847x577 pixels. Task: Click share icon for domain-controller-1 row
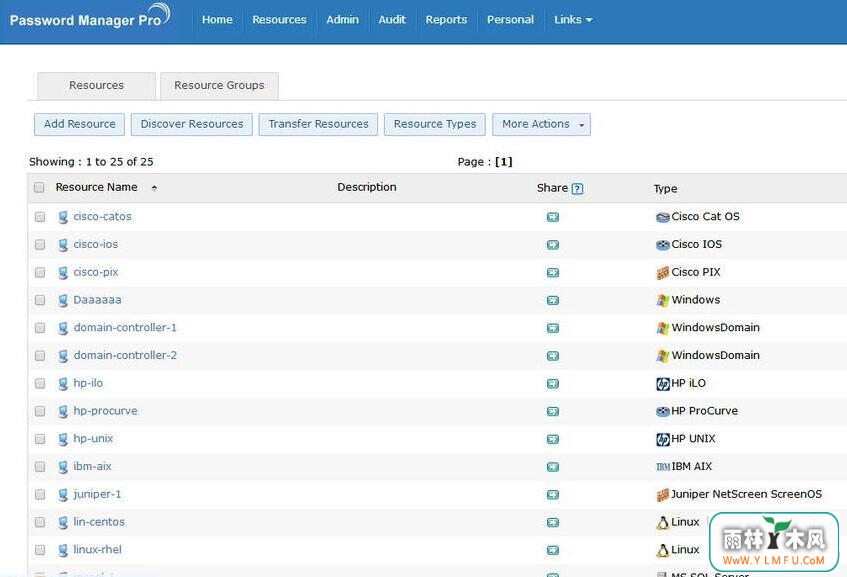click(553, 328)
